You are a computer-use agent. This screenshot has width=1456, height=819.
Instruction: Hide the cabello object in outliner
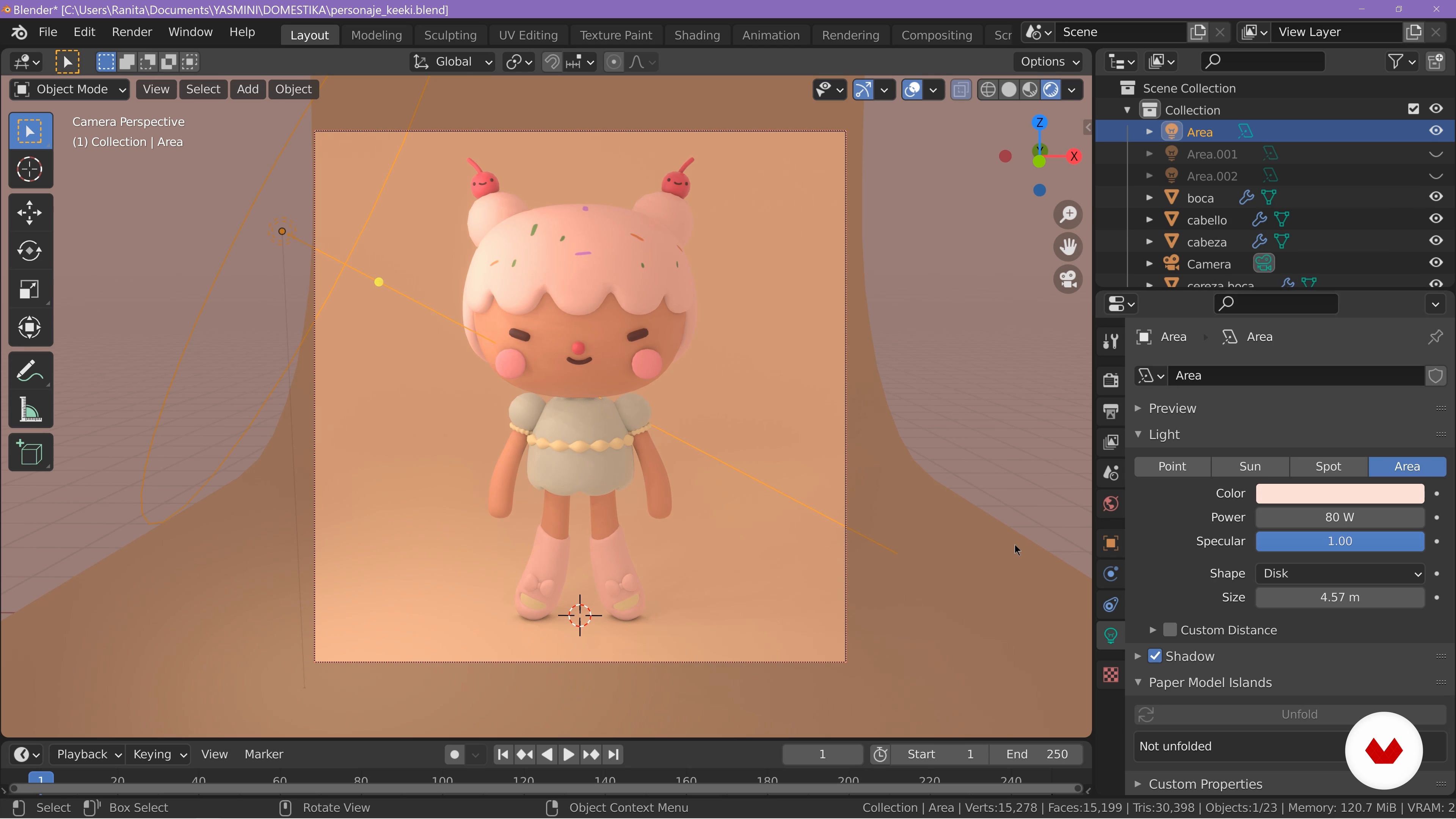click(x=1436, y=219)
